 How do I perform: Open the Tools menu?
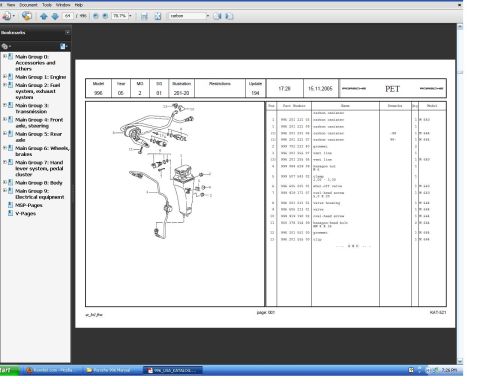(47, 5)
